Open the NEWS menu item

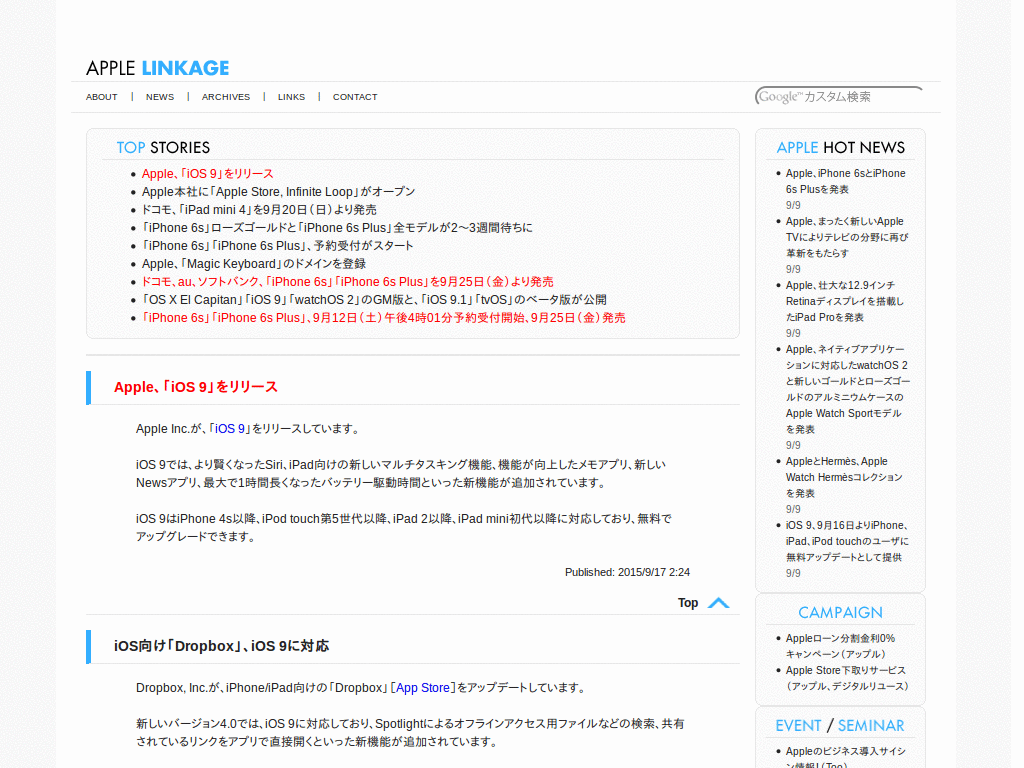pyautogui.click(x=160, y=97)
